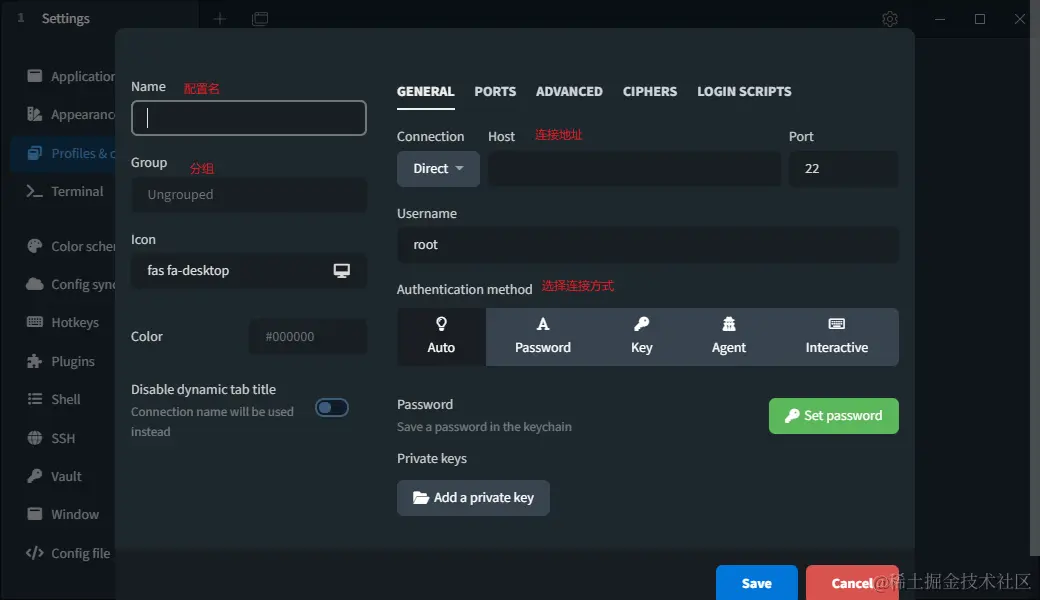Switch to the GENERAL tab

[425, 91]
